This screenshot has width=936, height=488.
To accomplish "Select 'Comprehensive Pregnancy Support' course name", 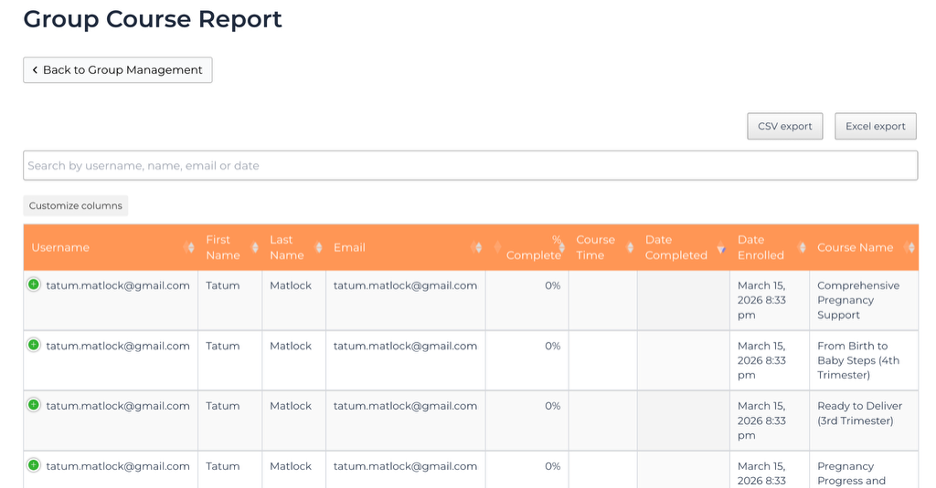I will click(858, 300).
